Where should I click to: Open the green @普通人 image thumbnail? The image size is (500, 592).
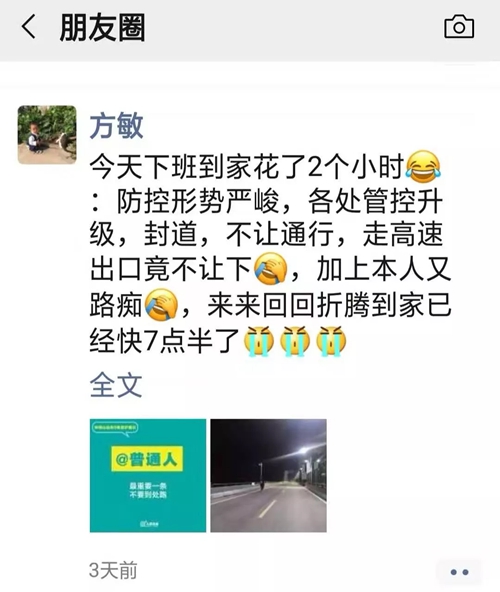[148, 475]
